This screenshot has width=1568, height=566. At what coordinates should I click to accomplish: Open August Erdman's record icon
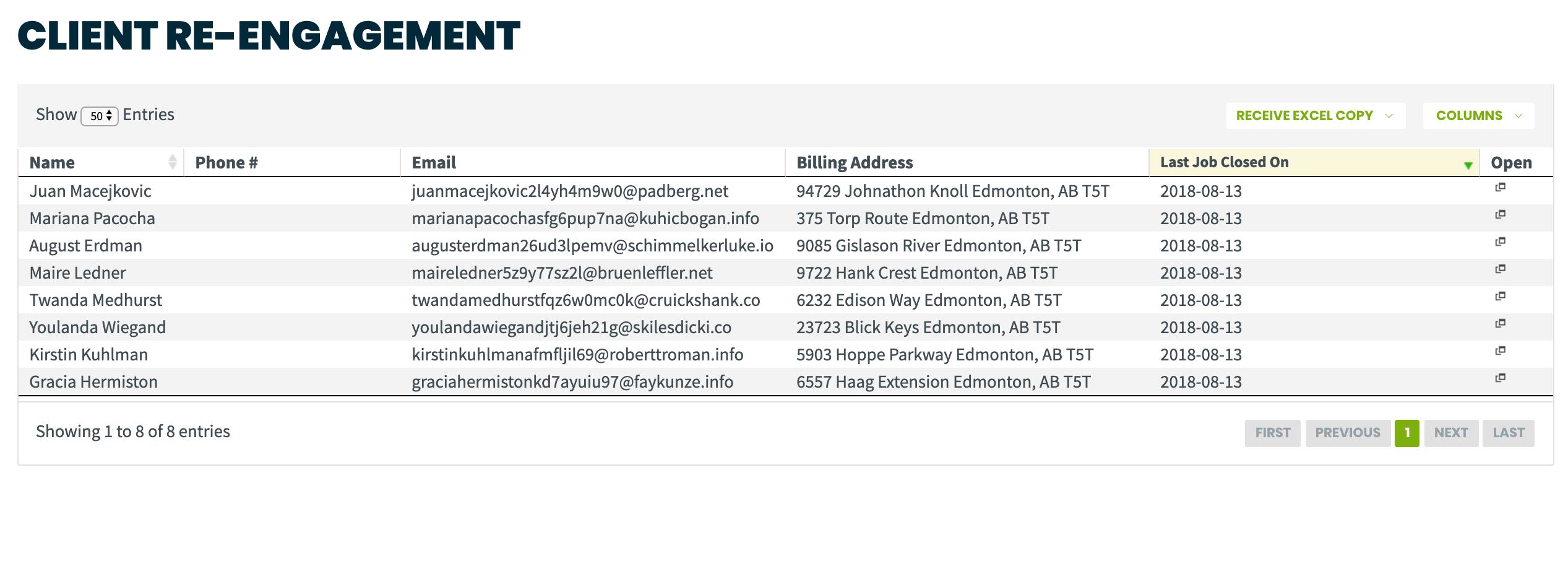(x=1500, y=242)
